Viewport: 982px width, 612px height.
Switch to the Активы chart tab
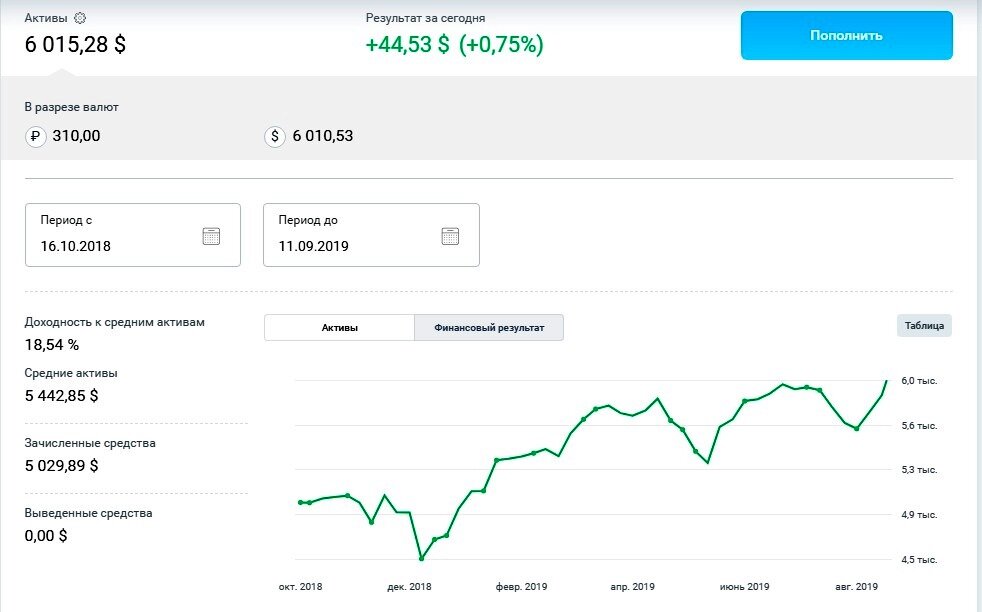pos(339,328)
